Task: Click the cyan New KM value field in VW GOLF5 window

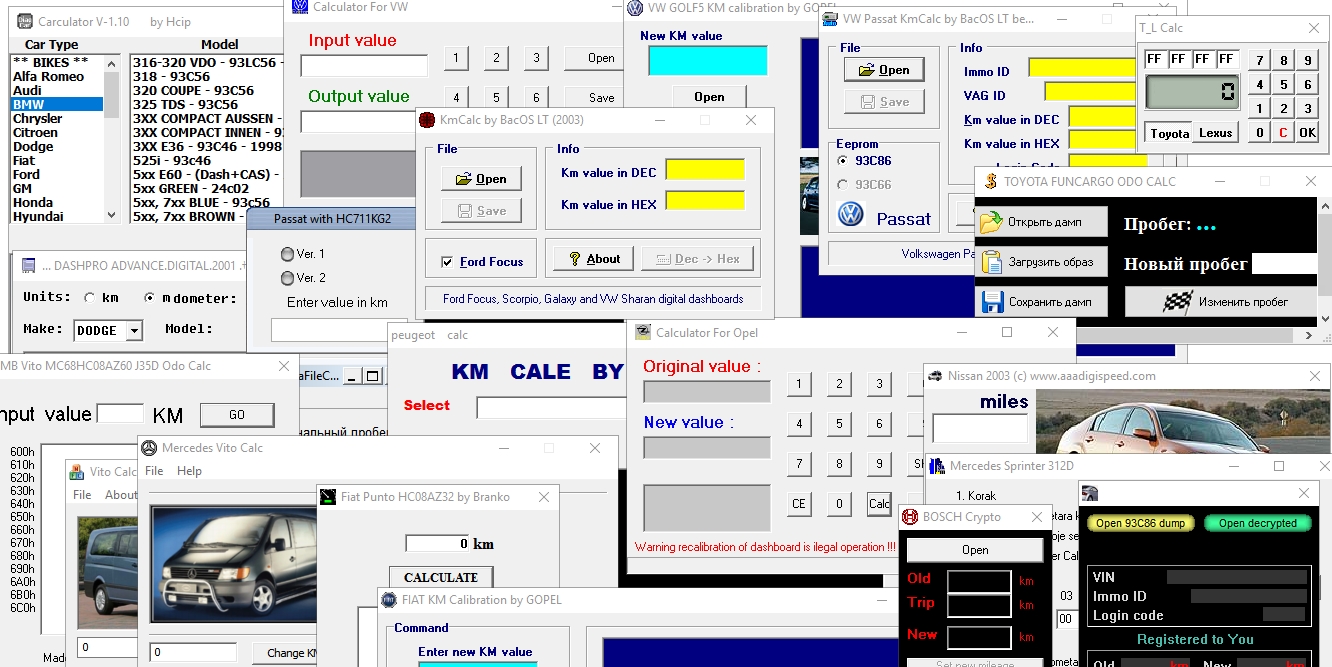Action: 708,61
